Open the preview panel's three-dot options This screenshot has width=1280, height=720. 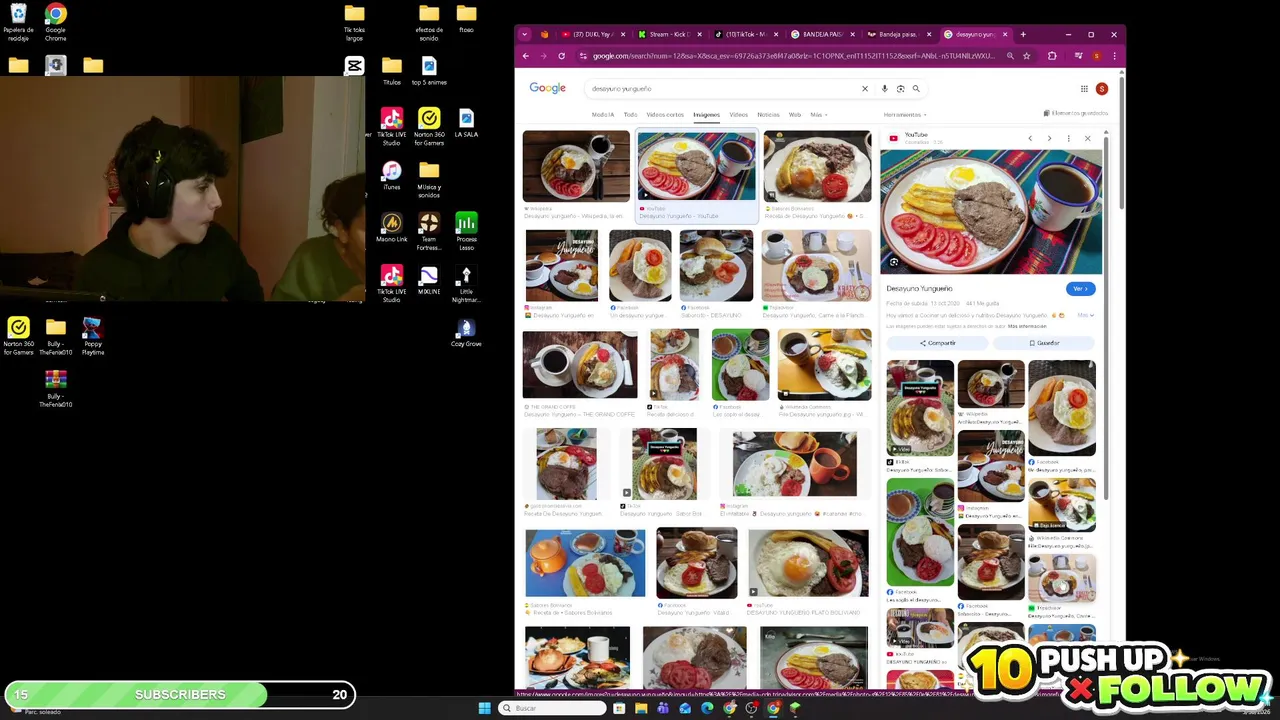click(x=1068, y=138)
